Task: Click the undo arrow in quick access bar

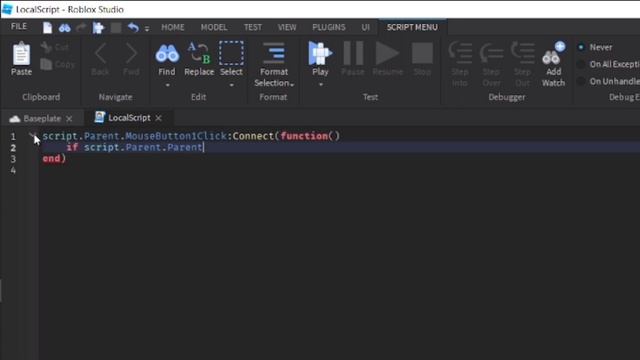Action: point(133,28)
